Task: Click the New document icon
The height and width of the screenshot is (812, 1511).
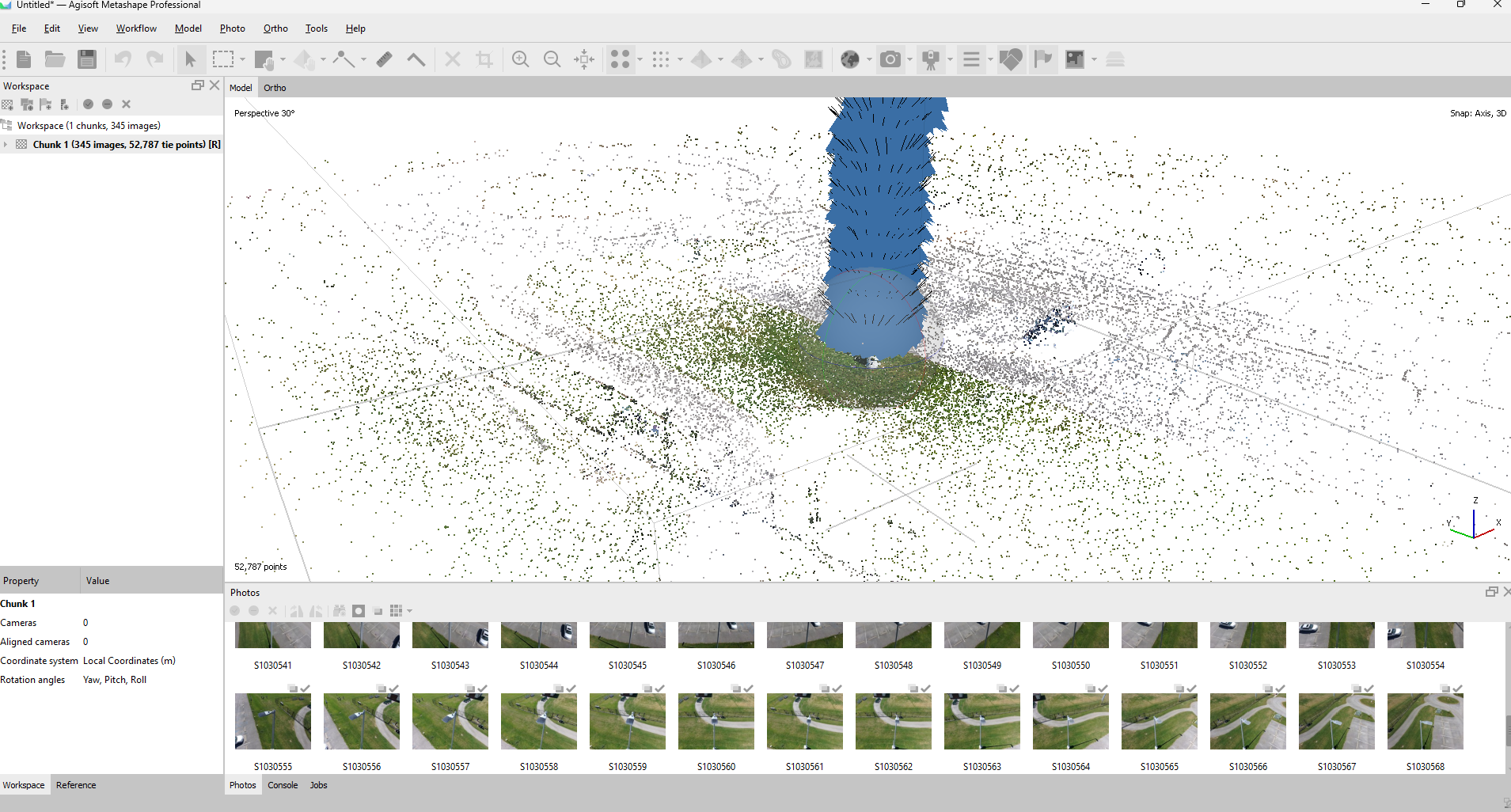Action: (24, 59)
